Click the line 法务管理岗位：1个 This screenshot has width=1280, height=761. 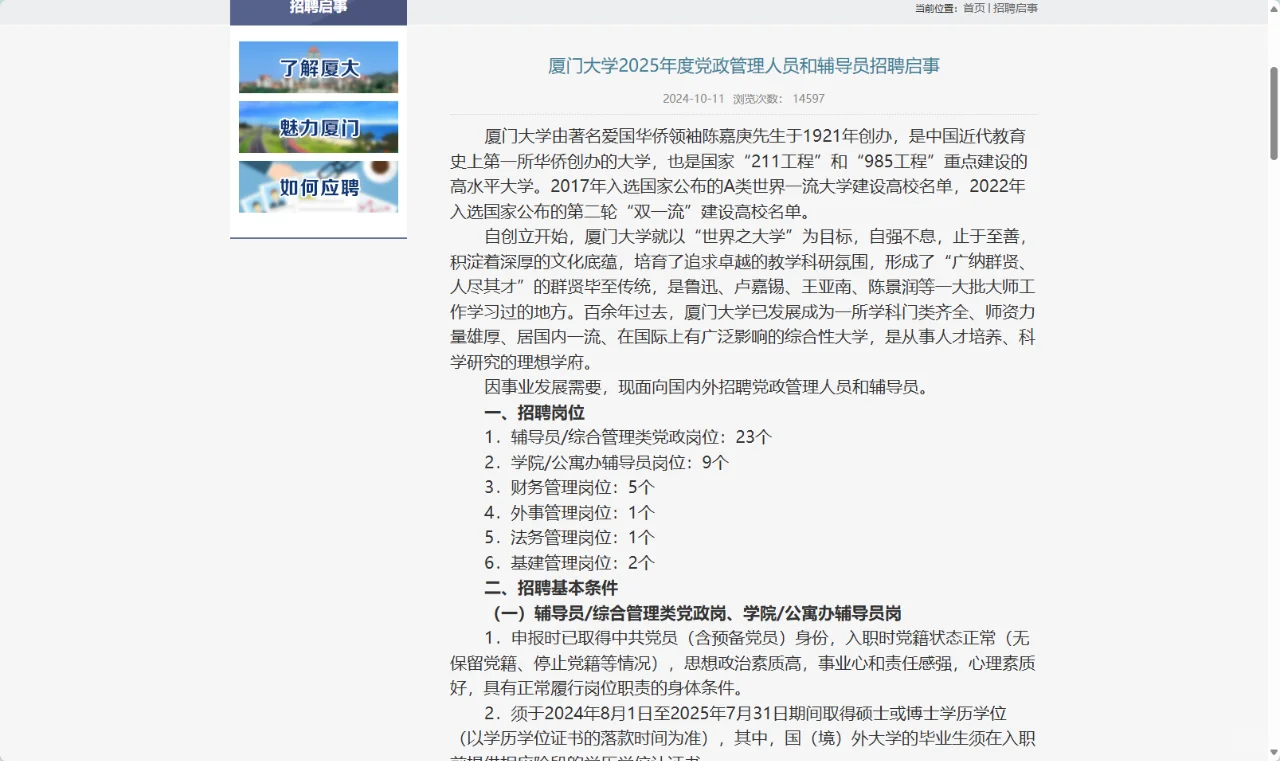[x=569, y=538]
